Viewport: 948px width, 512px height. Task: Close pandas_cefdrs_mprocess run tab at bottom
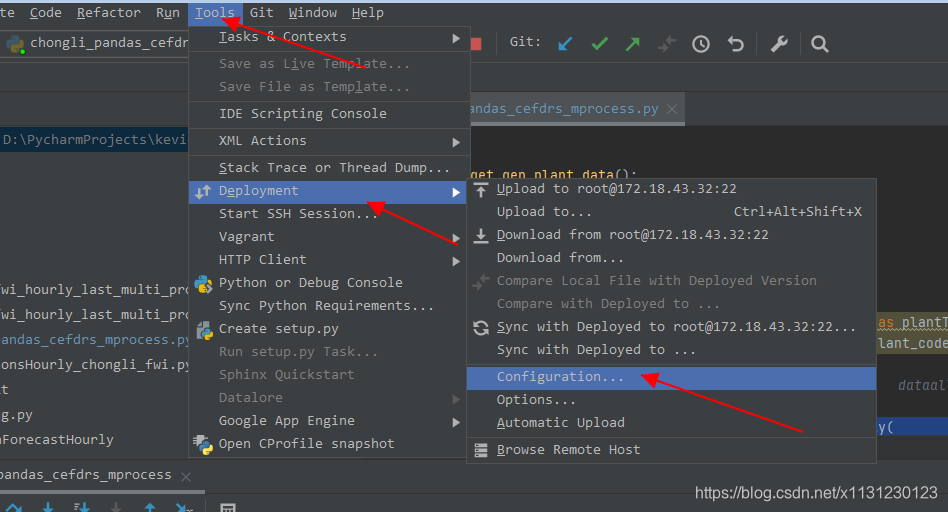pyautogui.click(x=186, y=476)
